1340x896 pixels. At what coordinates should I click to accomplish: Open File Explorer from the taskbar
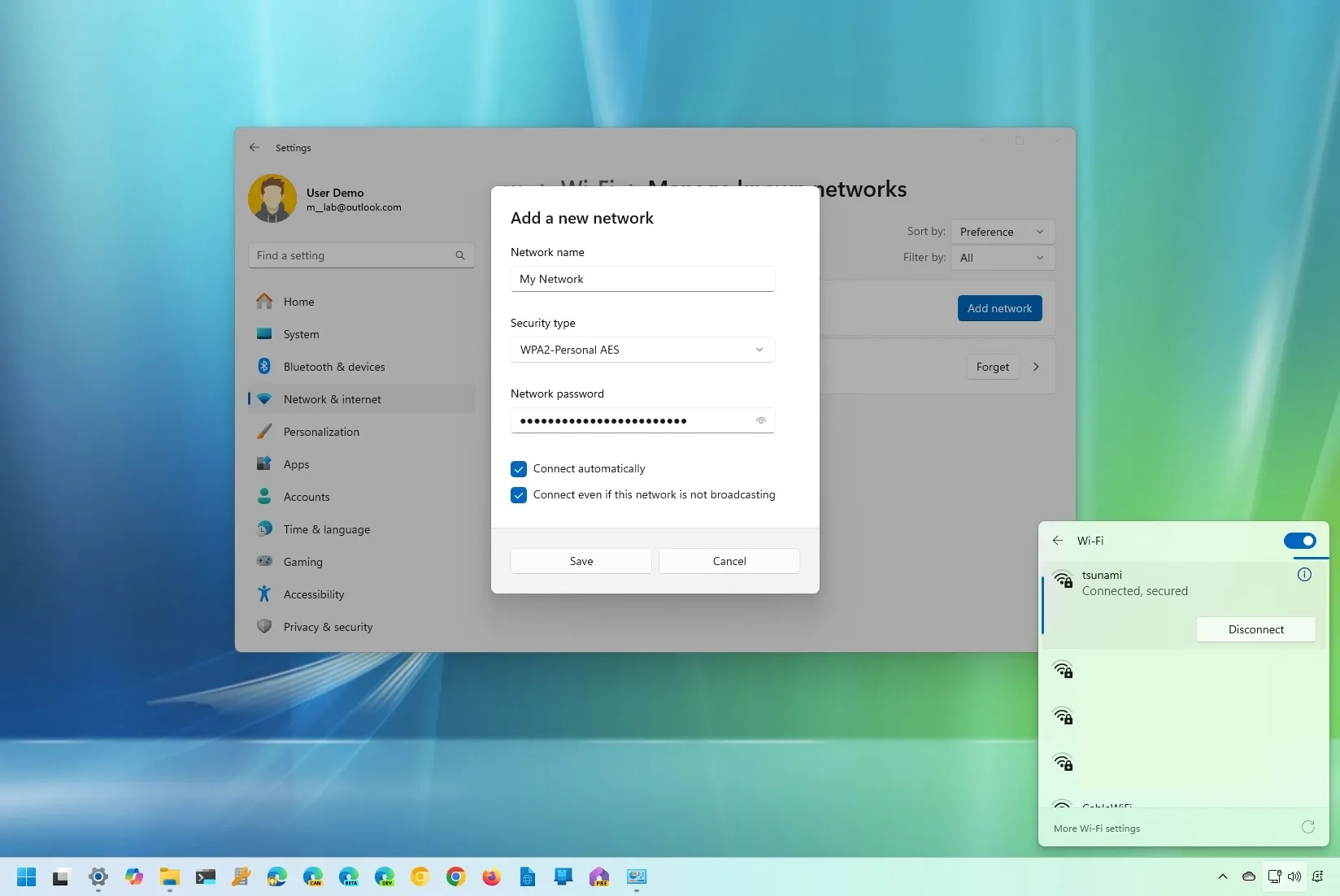[170, 876]
